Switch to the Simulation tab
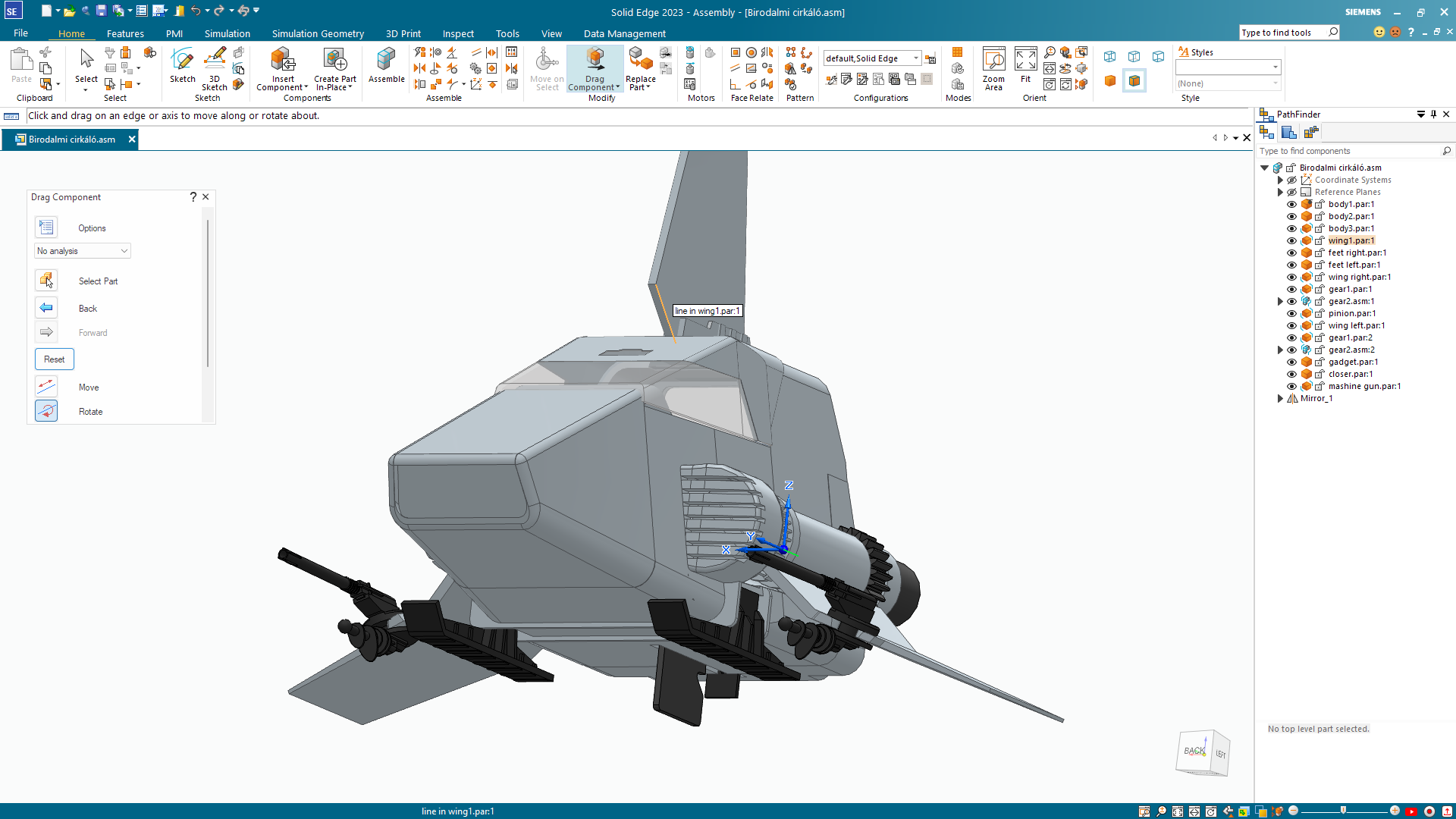The width and height of the screenshot is (1456, 819). tap(227, 33)
